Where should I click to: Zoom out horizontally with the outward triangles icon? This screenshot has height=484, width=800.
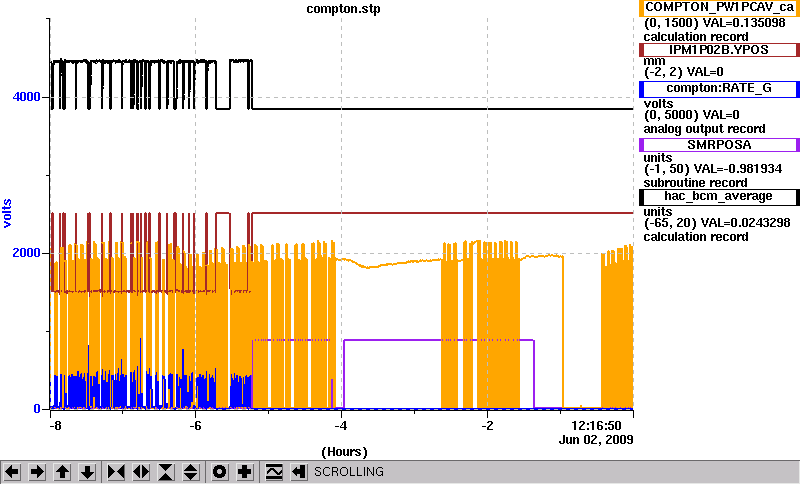pyautogui.click(x=141, y=472)
